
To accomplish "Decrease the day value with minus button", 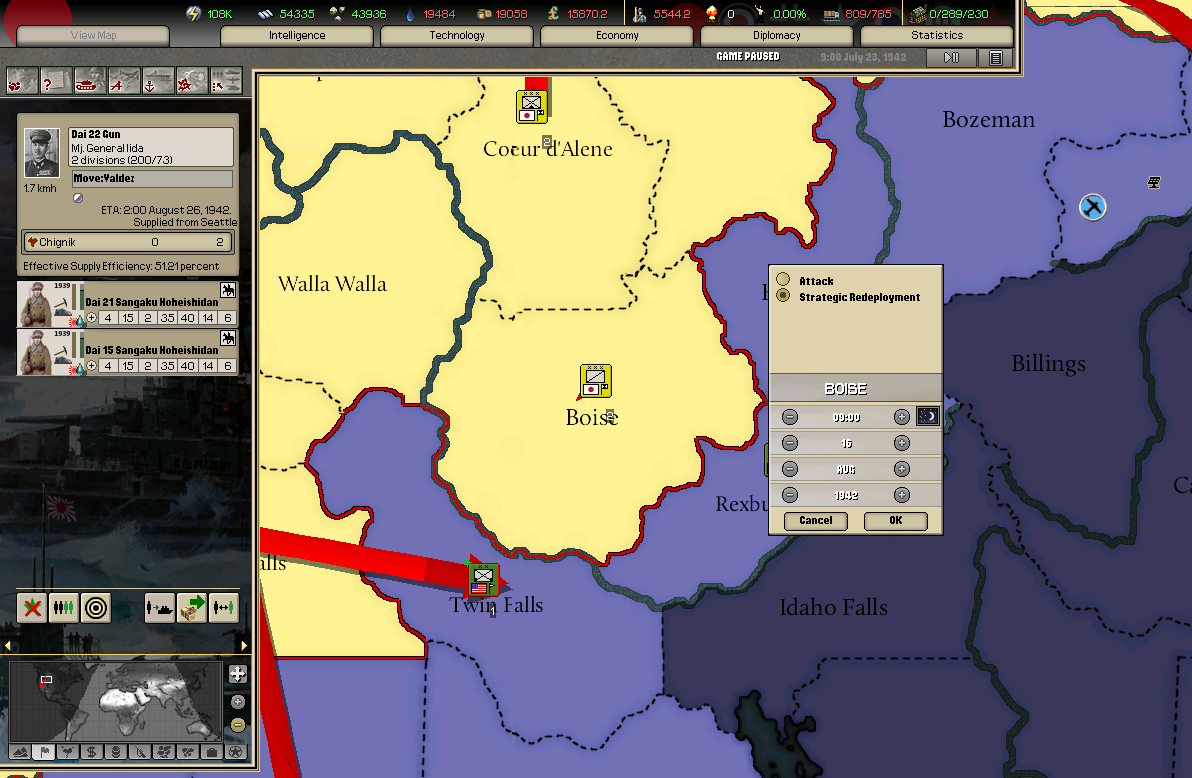I will 790,443.
